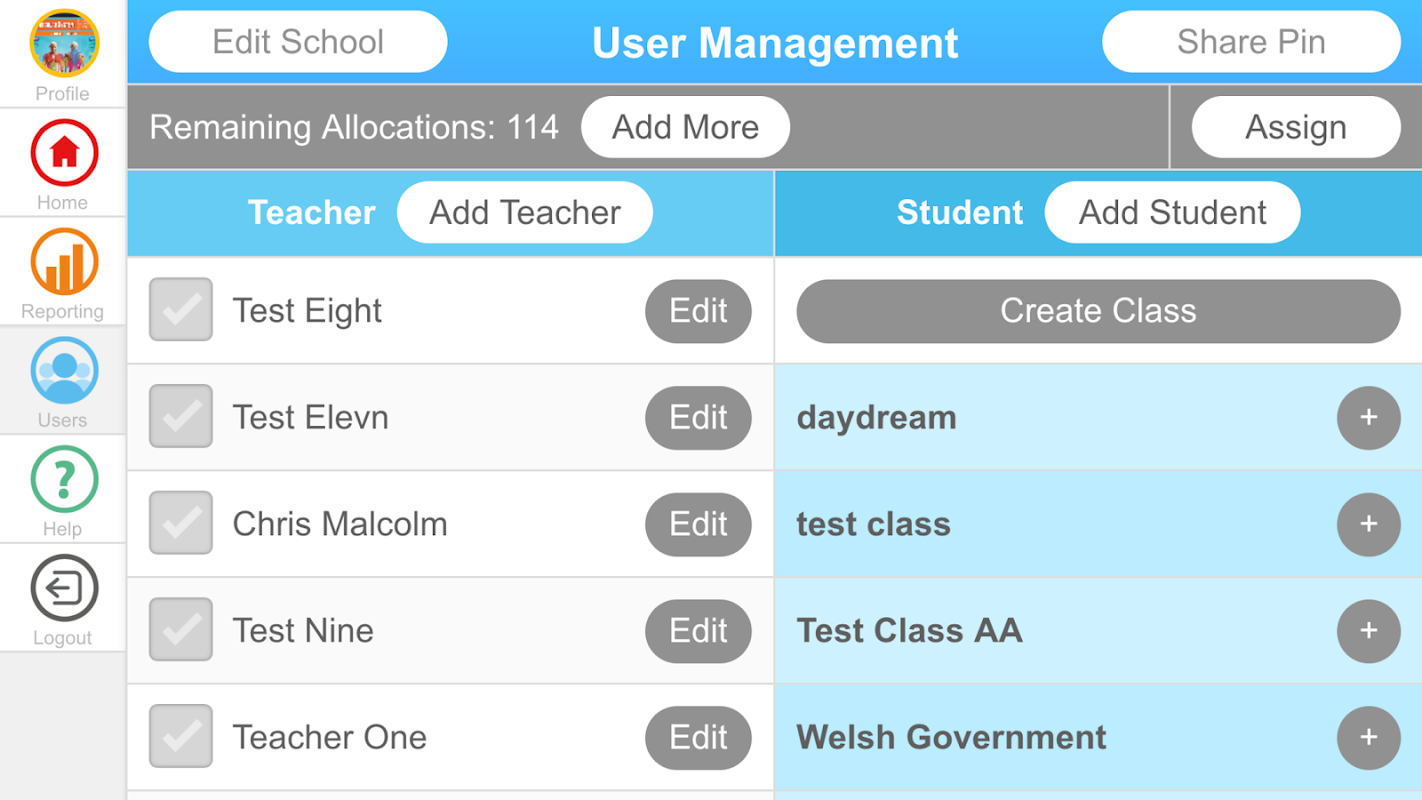Open the Profile avatar in sidebar

[x=64, y=44]
